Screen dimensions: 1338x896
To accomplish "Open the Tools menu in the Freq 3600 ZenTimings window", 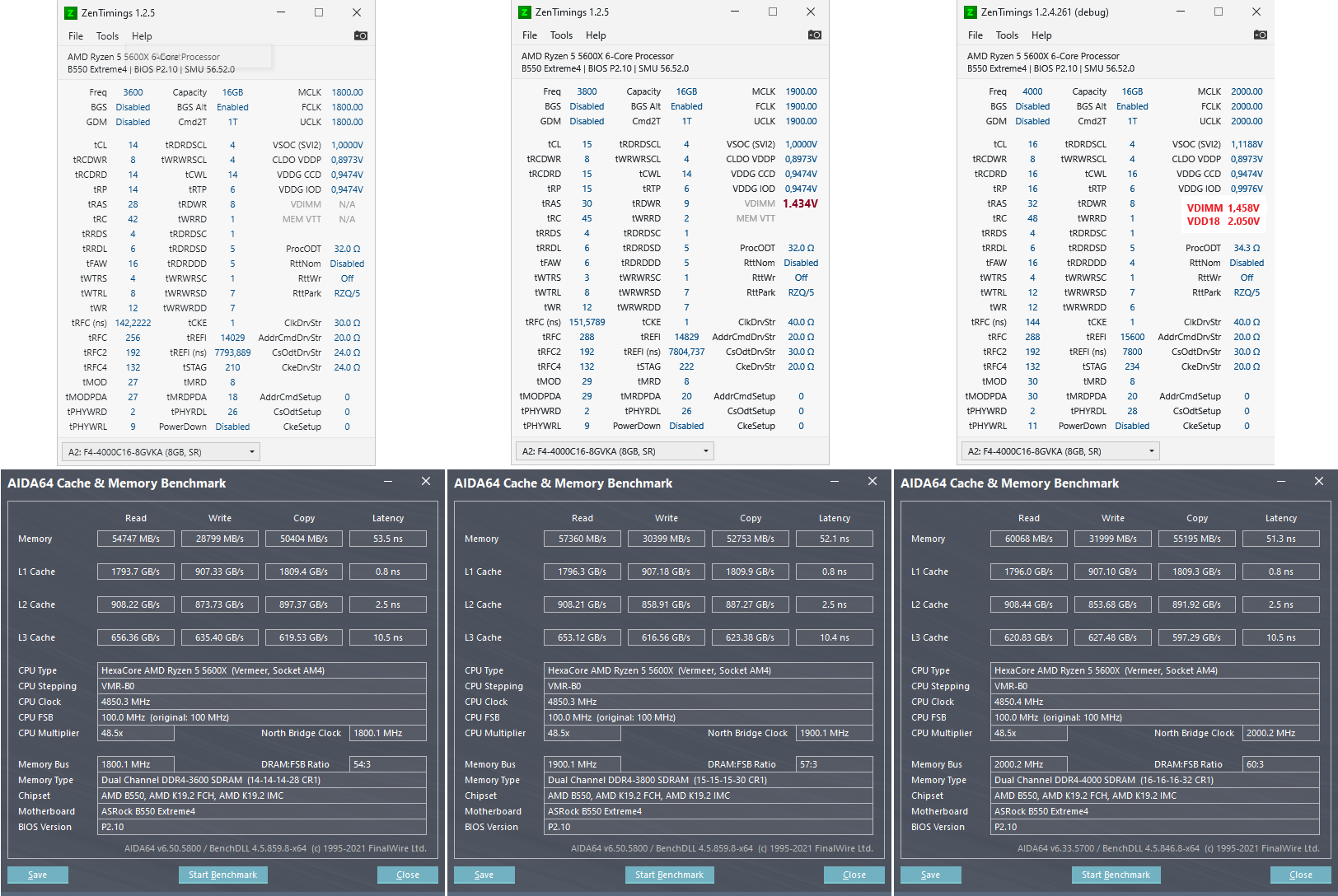I will (x=108, y=36).
